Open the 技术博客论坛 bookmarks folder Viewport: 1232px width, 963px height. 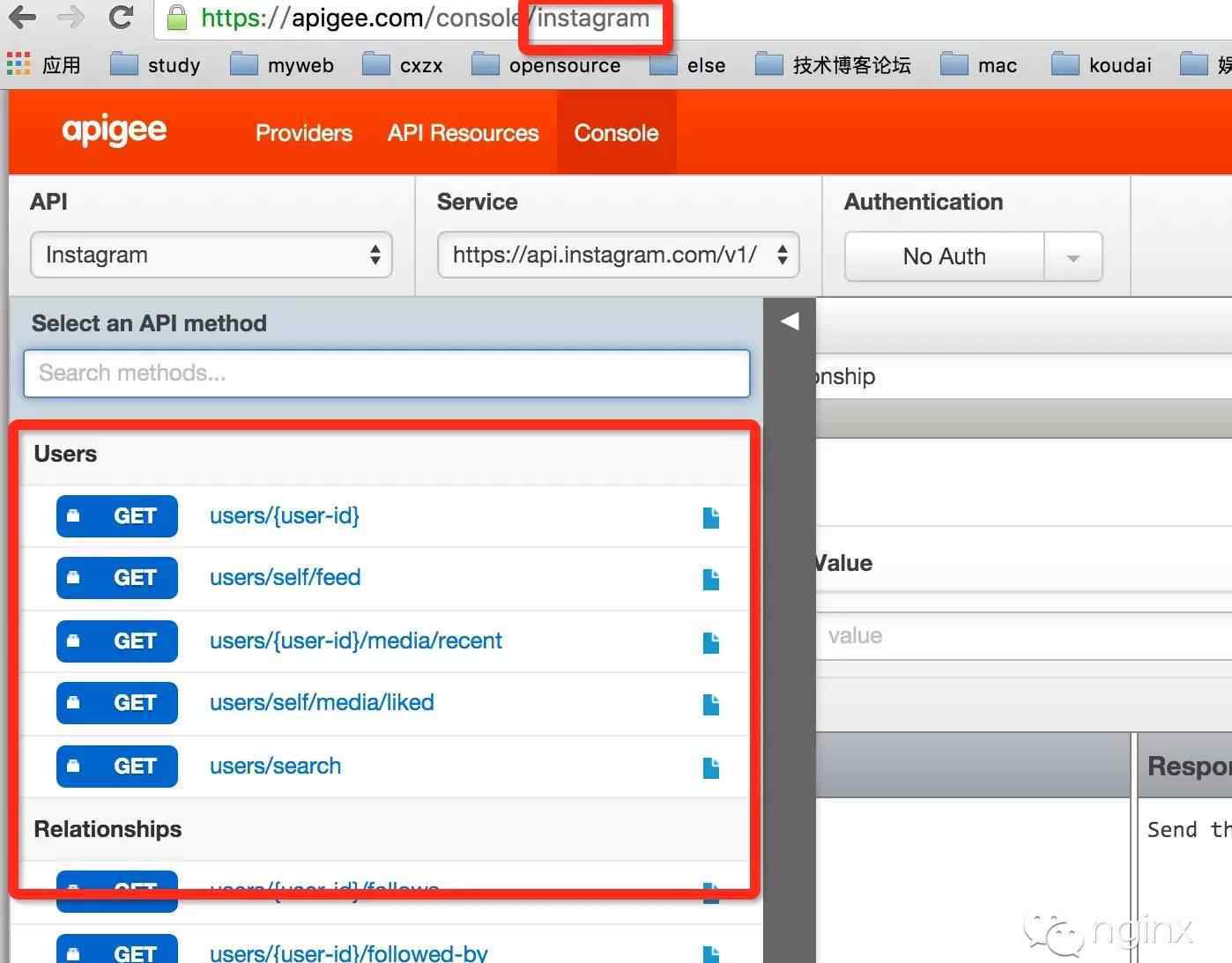[833, 65]
